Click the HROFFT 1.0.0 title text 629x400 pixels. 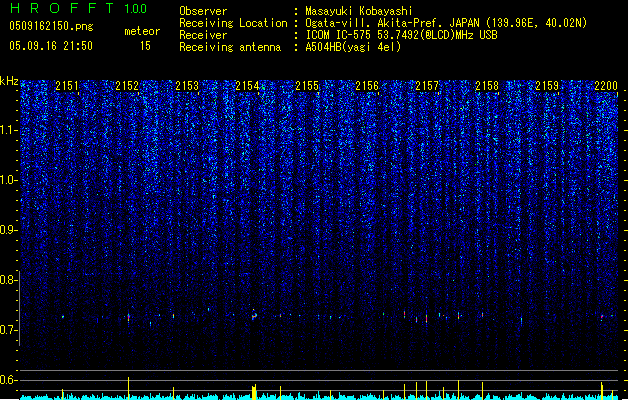(x=78, y=8)
